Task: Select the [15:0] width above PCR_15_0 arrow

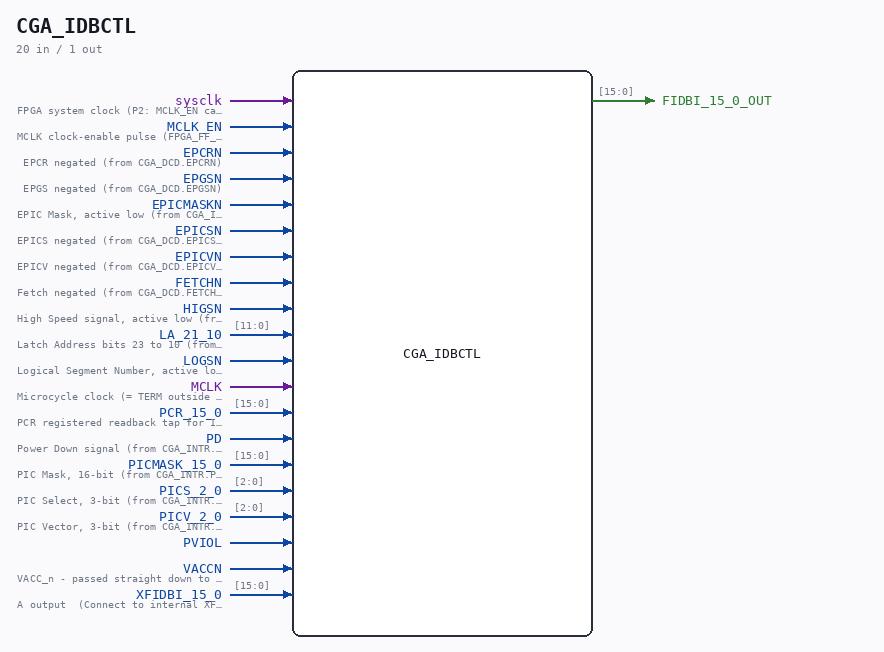Action: pyautogui.click(x=252, y=403)
